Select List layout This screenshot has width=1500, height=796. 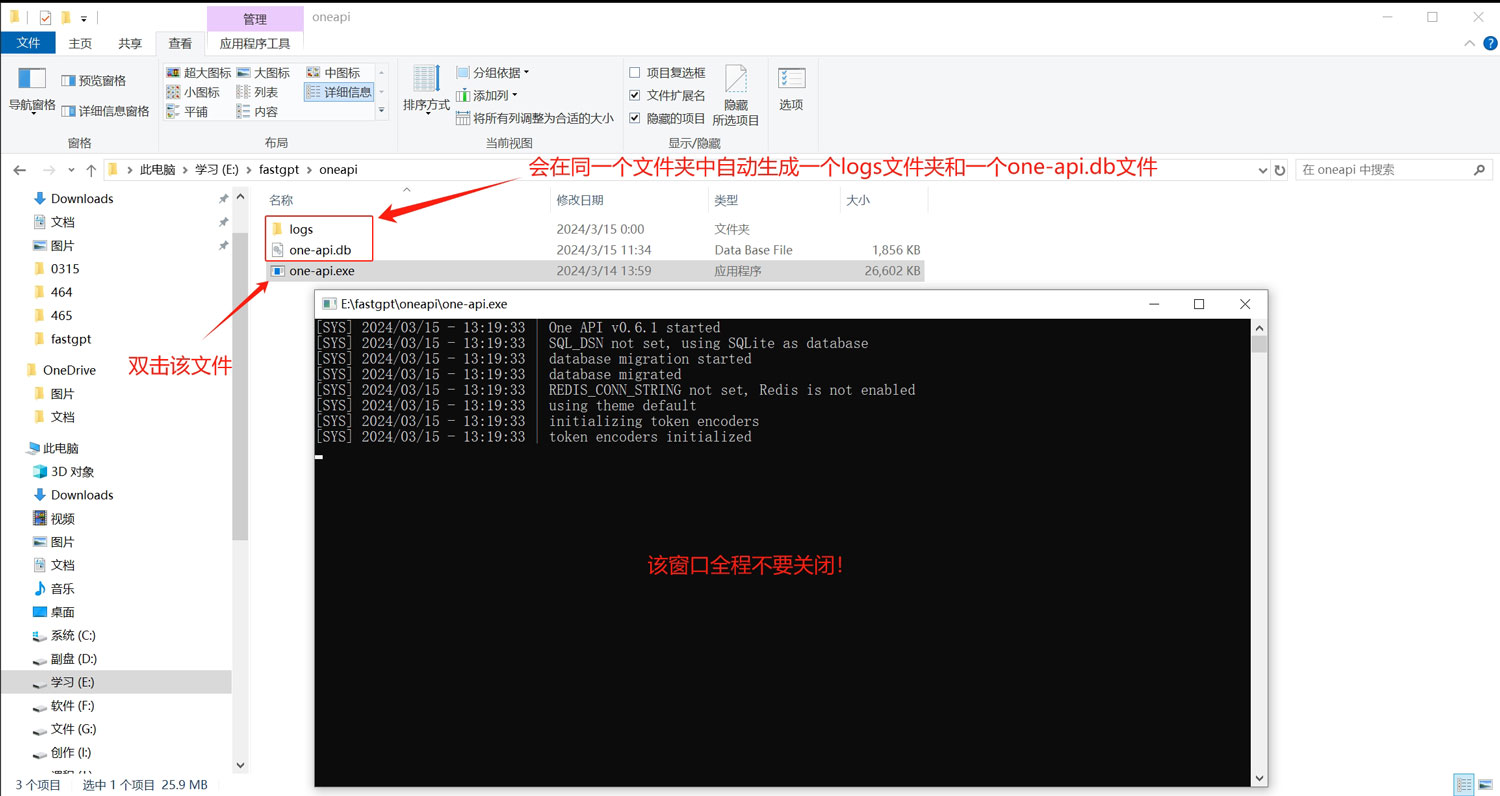coord(258,92)
